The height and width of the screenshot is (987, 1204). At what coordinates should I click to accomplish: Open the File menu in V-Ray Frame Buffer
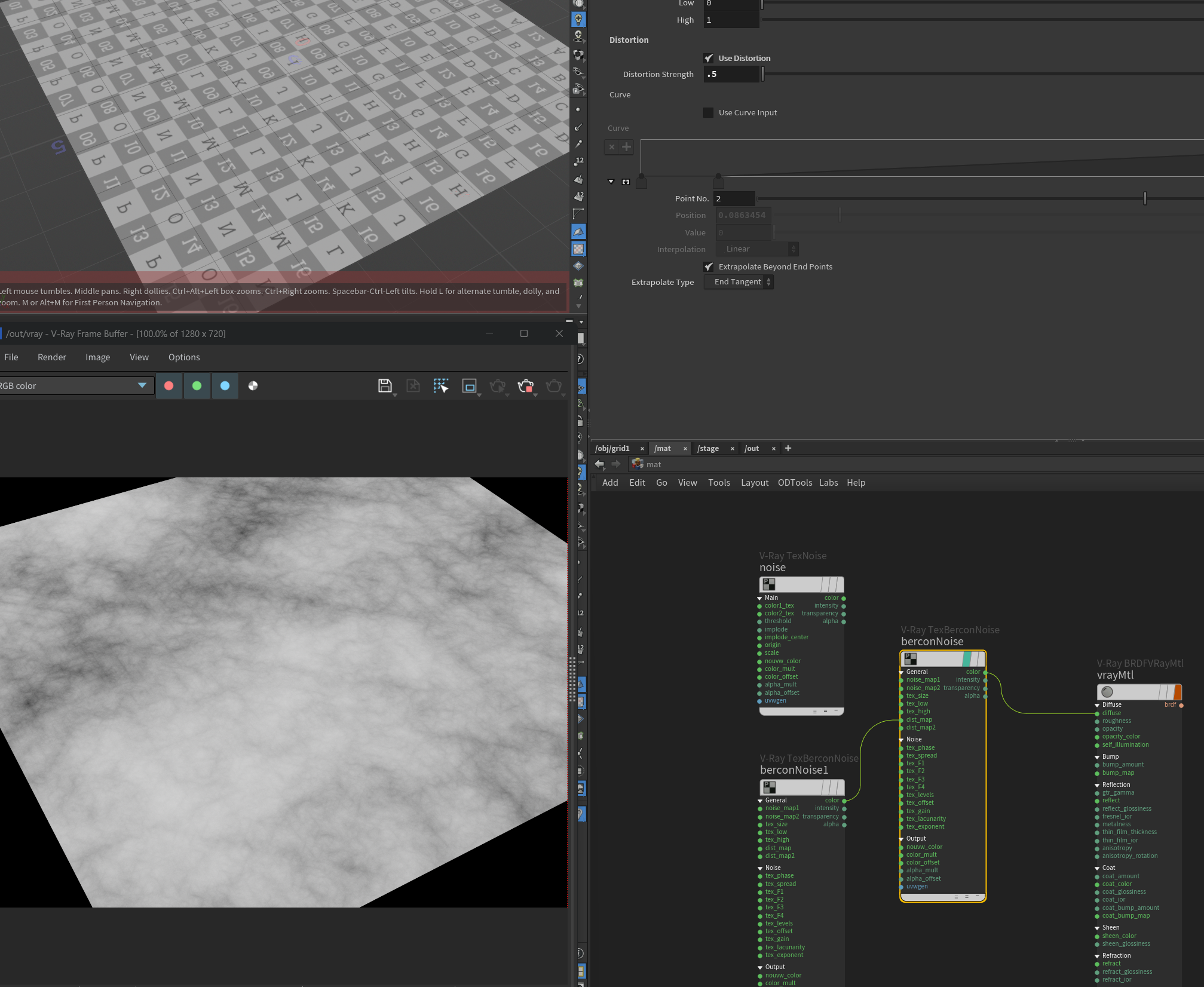11,357
